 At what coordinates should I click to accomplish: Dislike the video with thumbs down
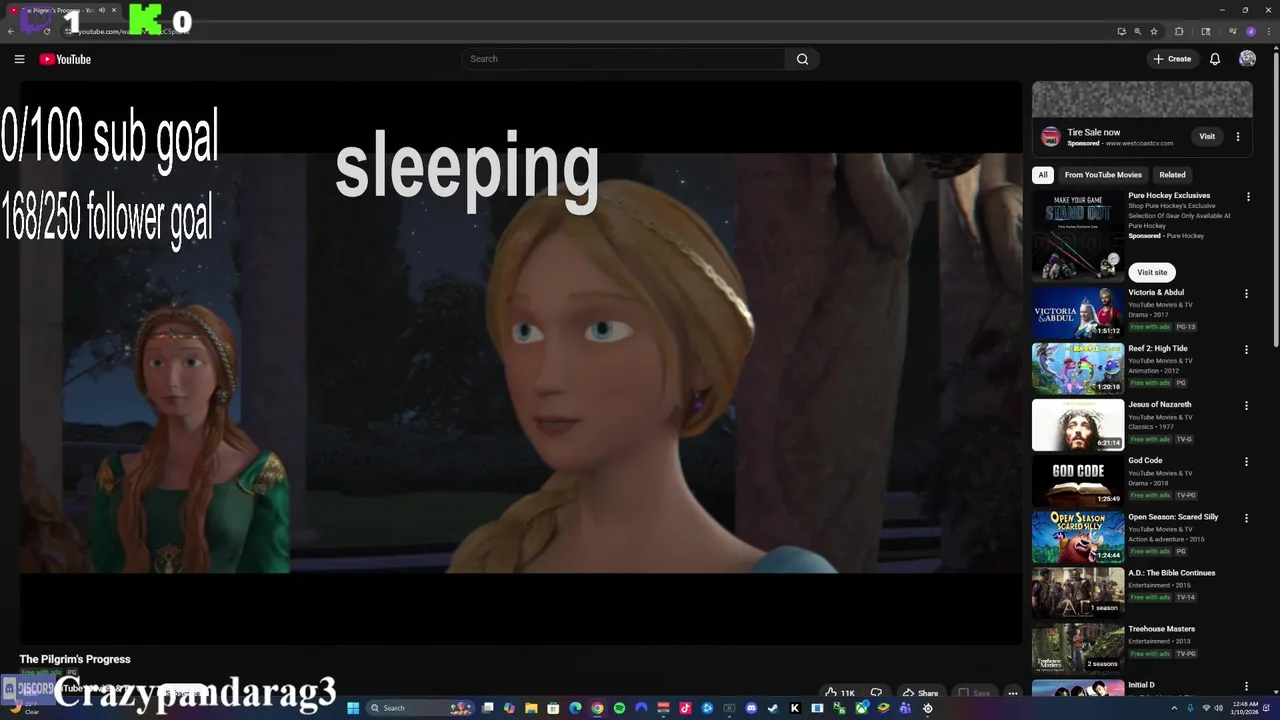876,692
